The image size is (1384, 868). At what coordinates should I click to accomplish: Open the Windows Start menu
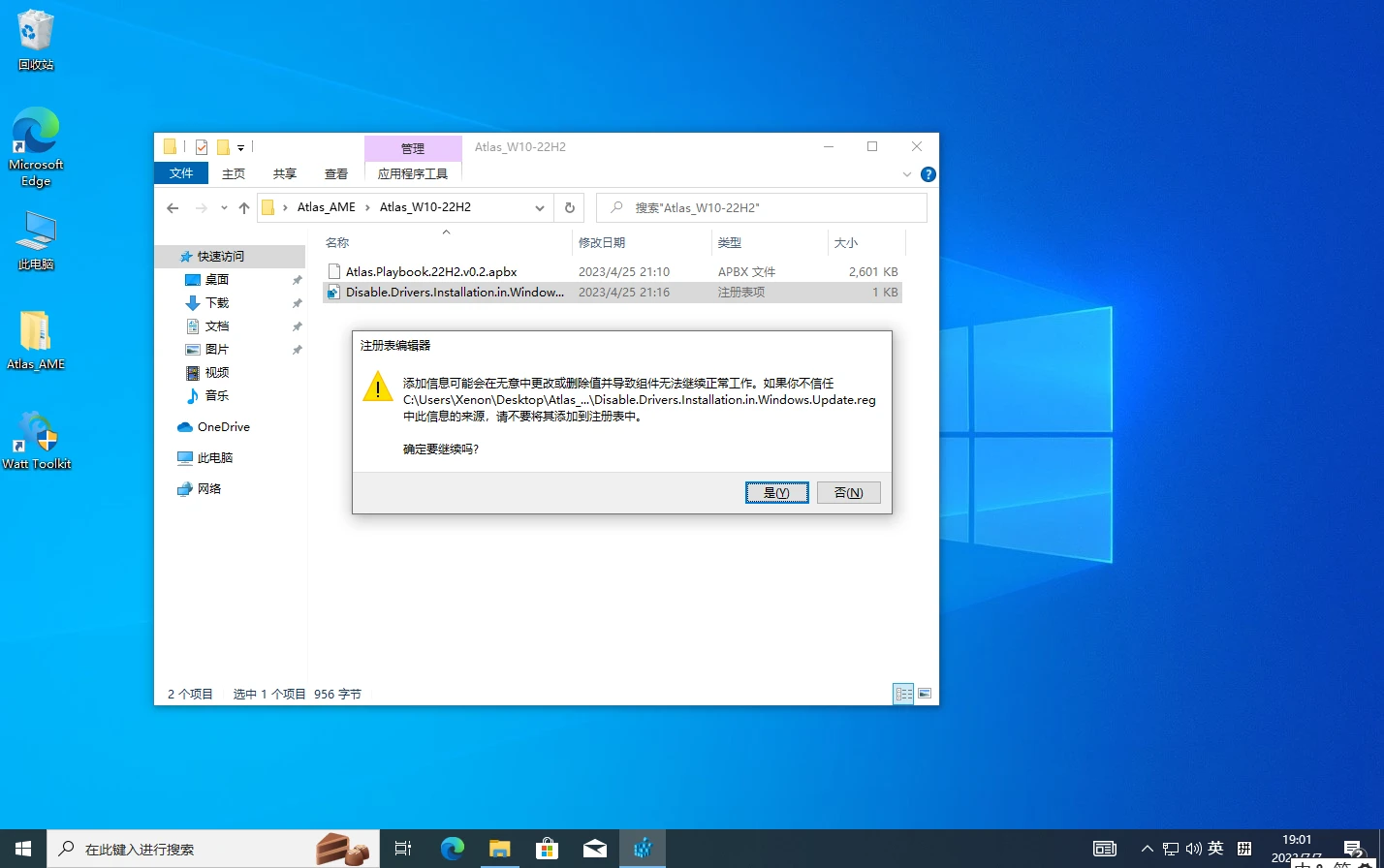(x=23, y=849)
